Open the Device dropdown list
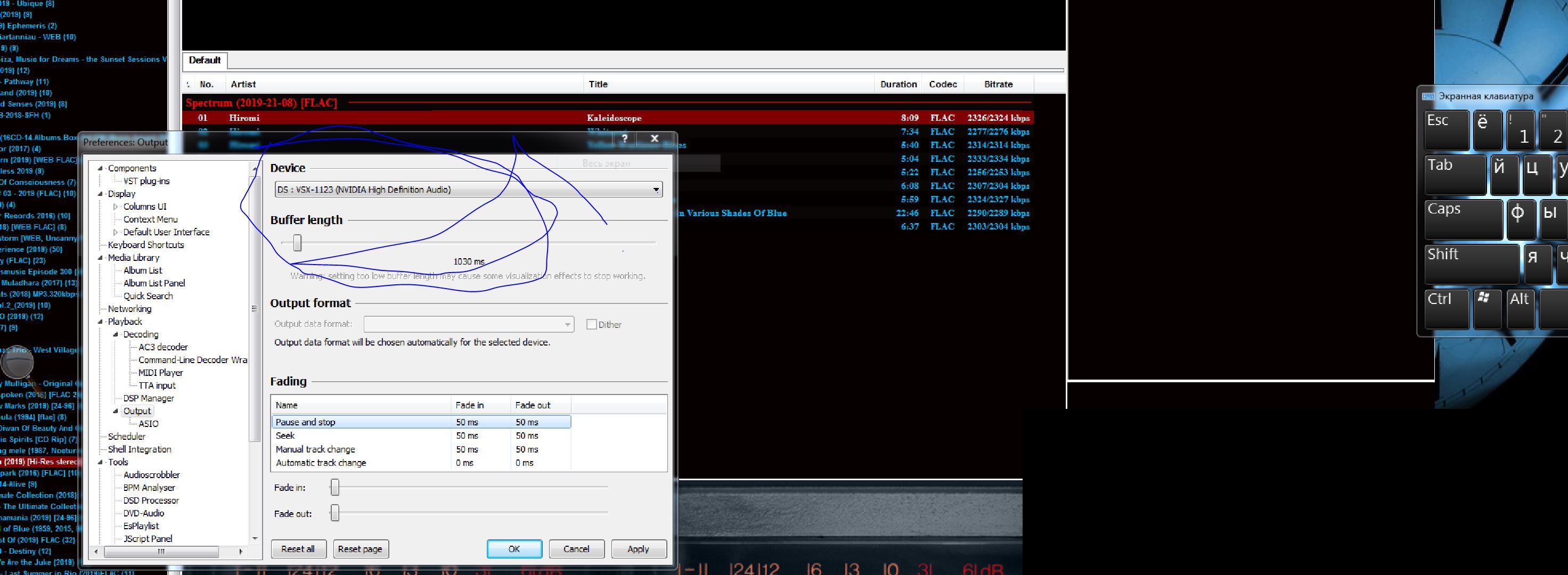Screen dimensions: 1568x575 pos(656,190)
